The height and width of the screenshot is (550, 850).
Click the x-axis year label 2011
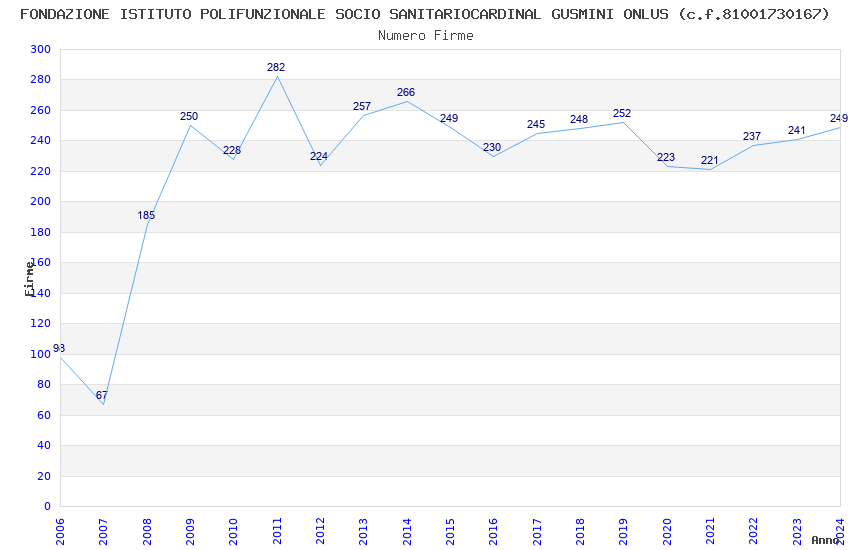pos(277,532)
